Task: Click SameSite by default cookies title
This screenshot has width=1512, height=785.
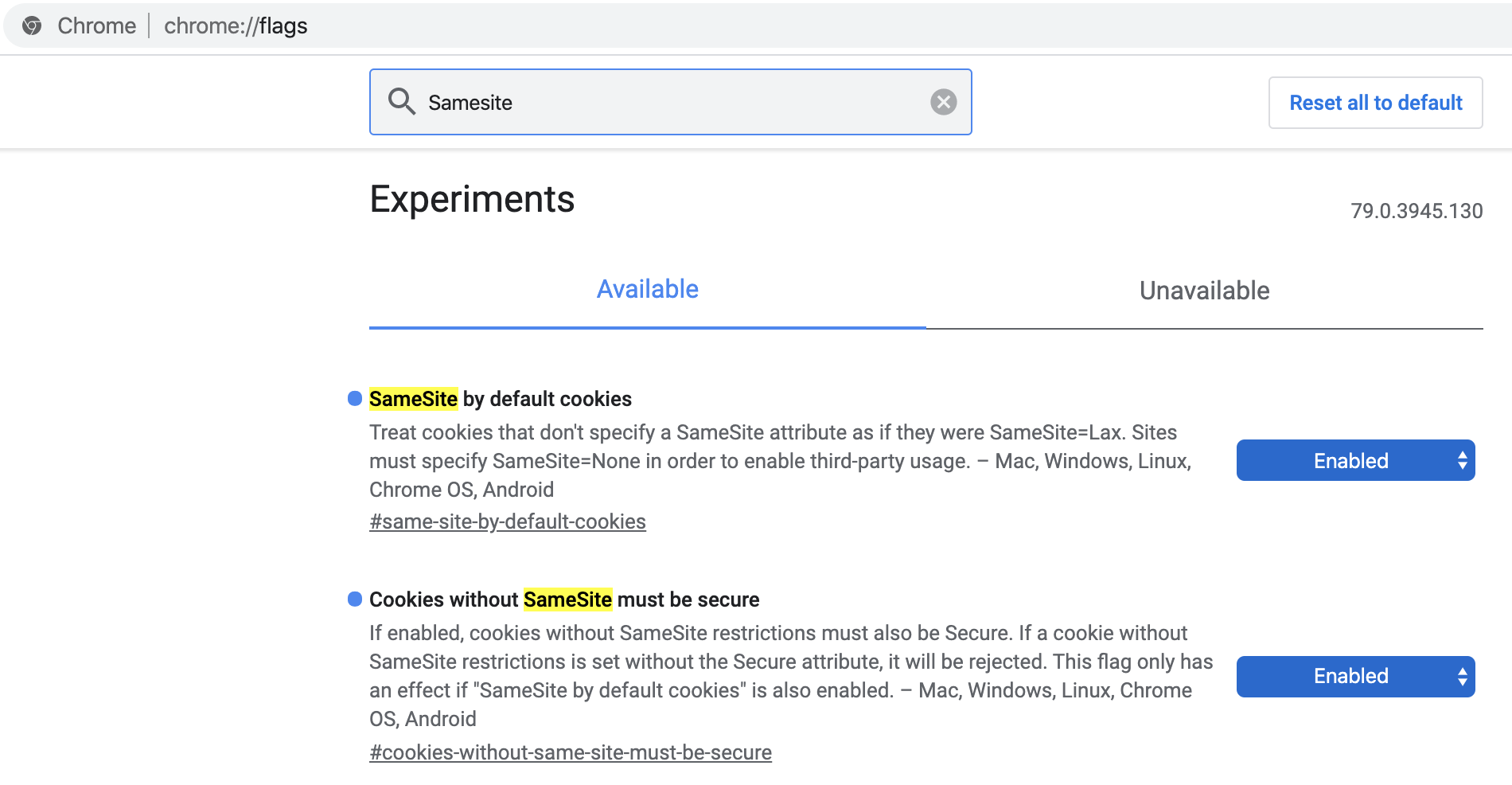Action: 501,399
